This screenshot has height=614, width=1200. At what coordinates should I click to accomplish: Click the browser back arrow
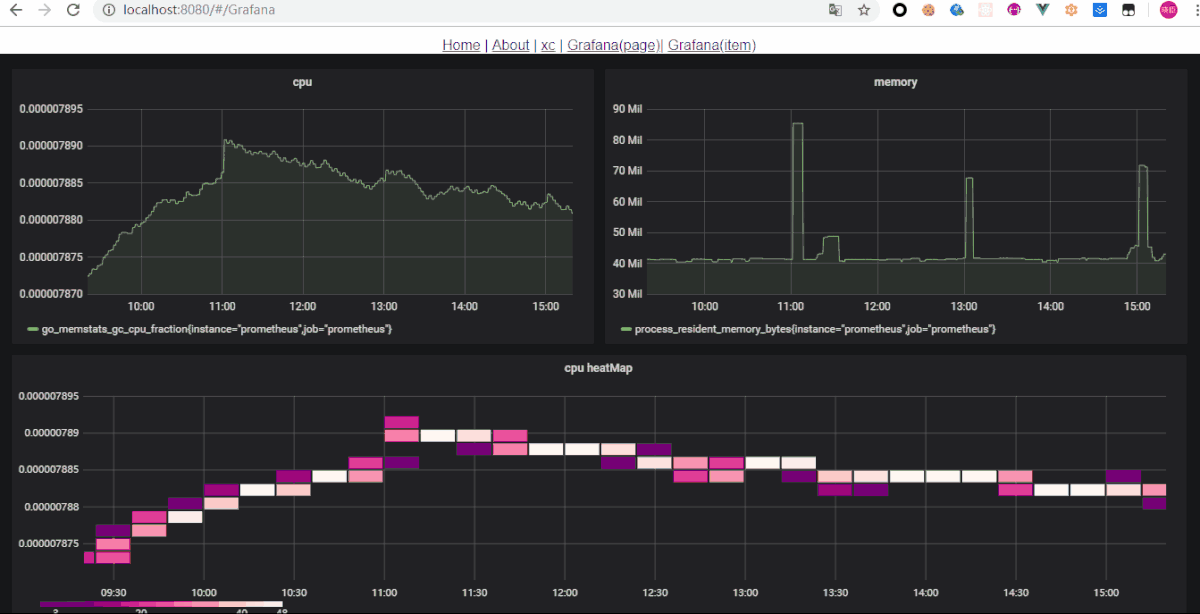tap(15, 10)
